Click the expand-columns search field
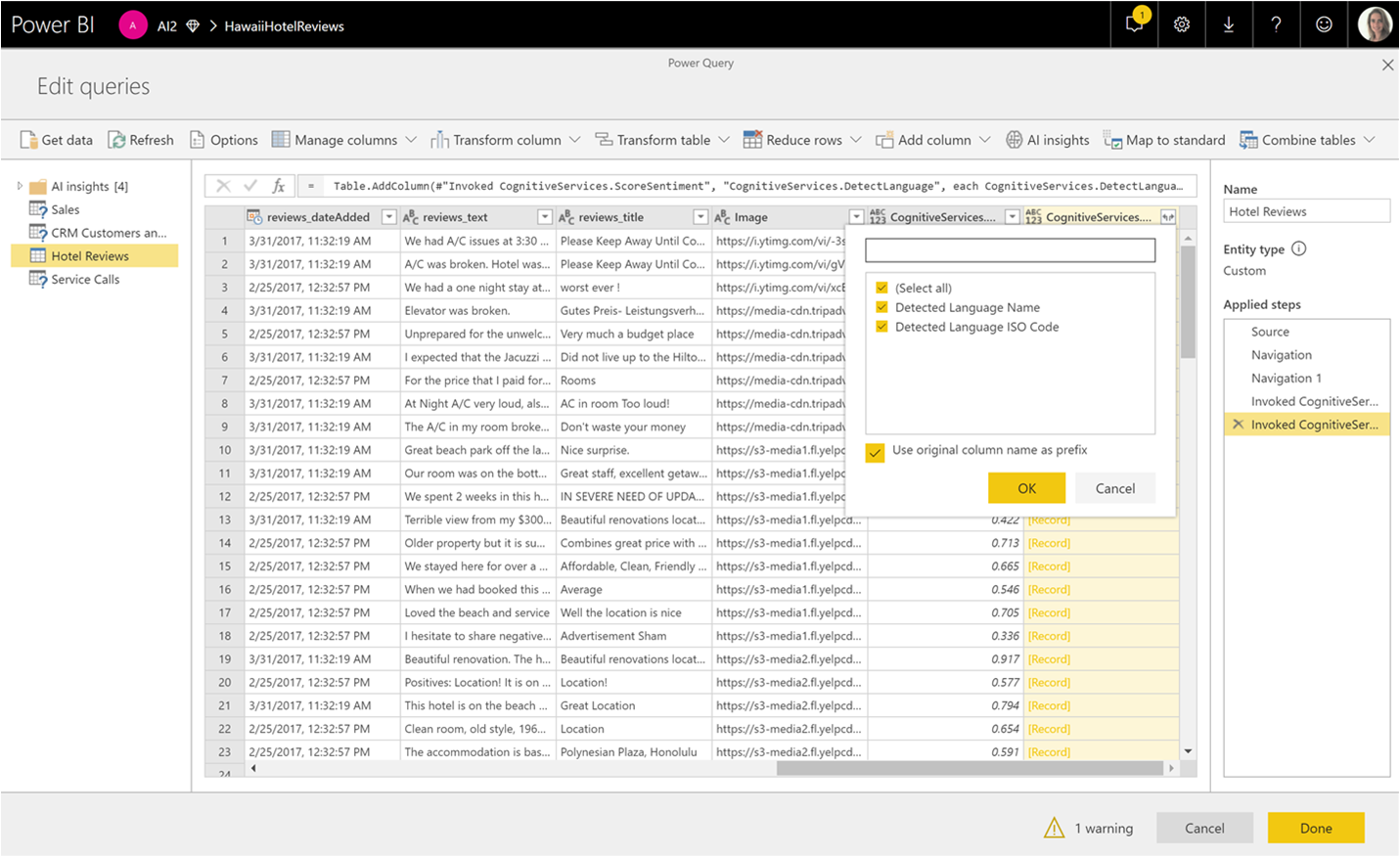 point(1011,250)
